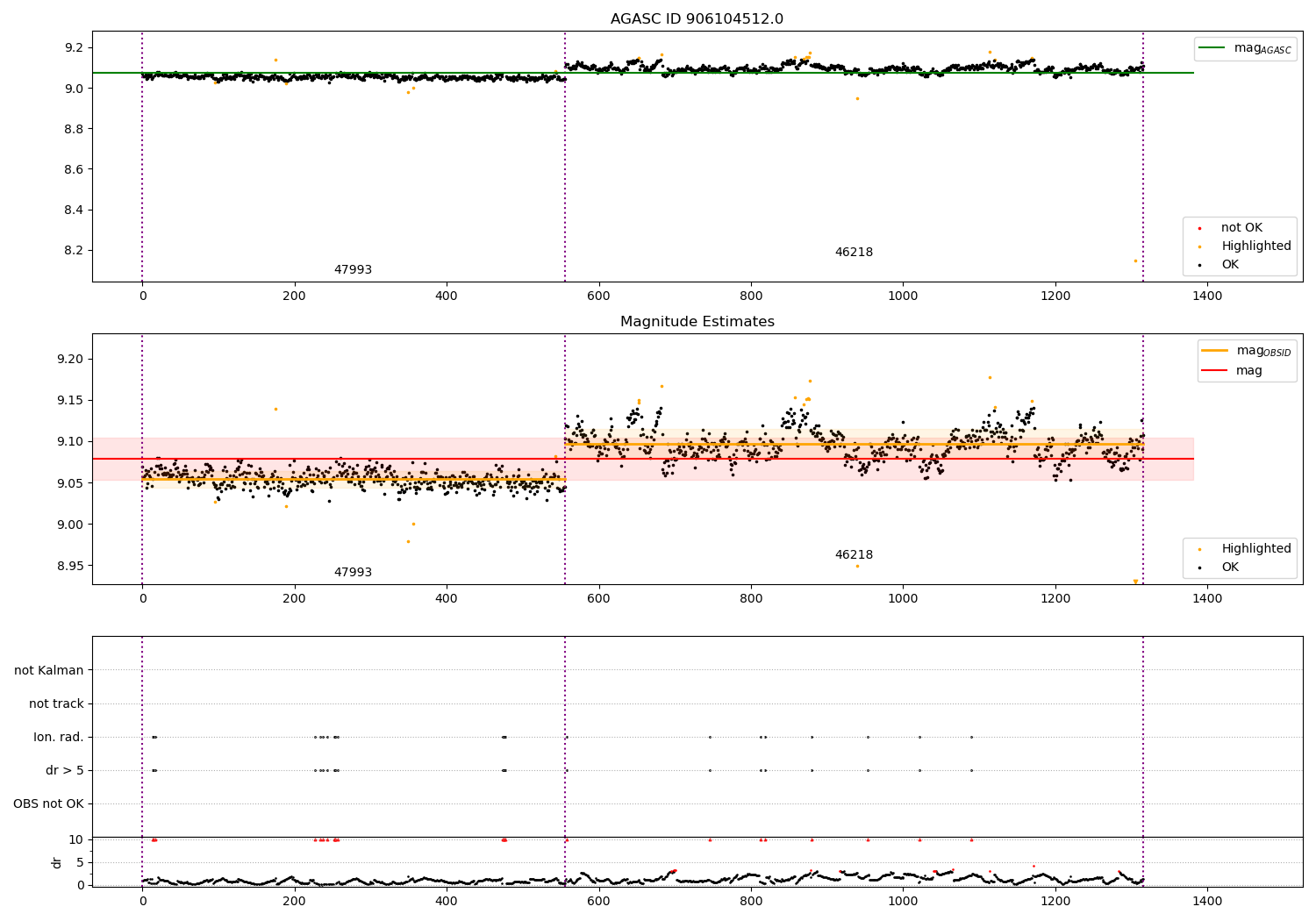Click the 600 x-axis tick in top plot
This screenshot has width=1316, height=921.
(598, 296)
